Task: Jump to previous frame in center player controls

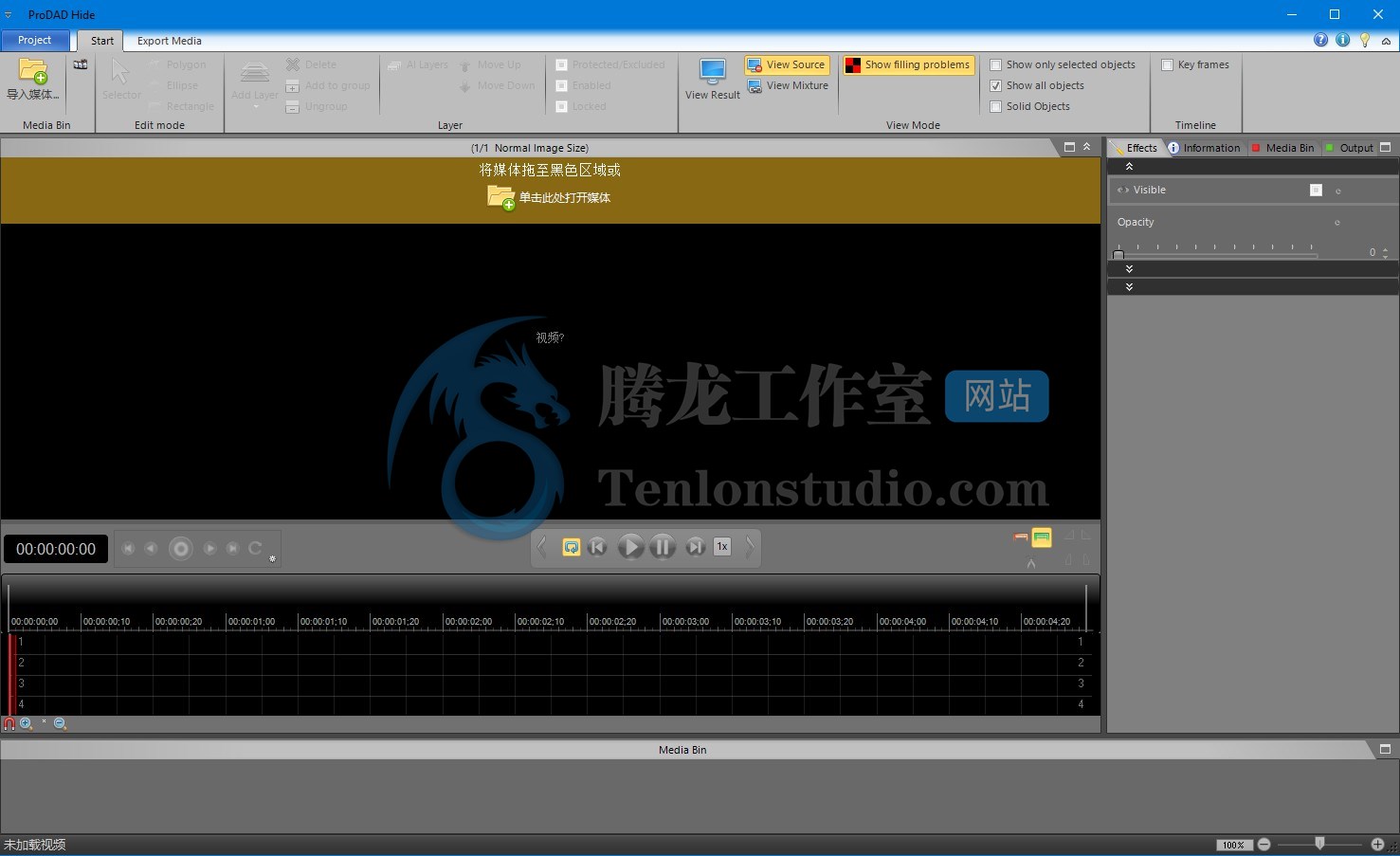Action: coord(597,547)
